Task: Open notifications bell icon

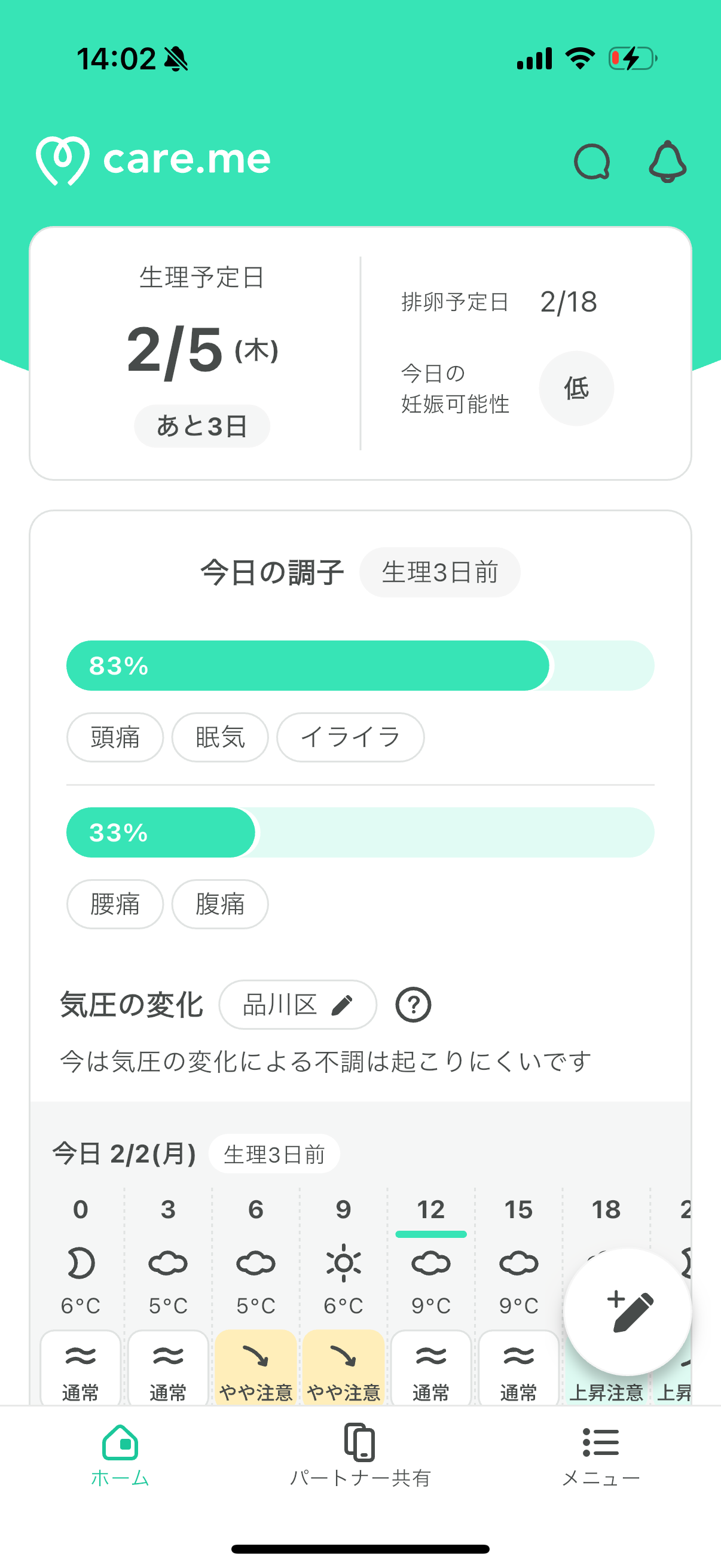Action: [667, 161]
